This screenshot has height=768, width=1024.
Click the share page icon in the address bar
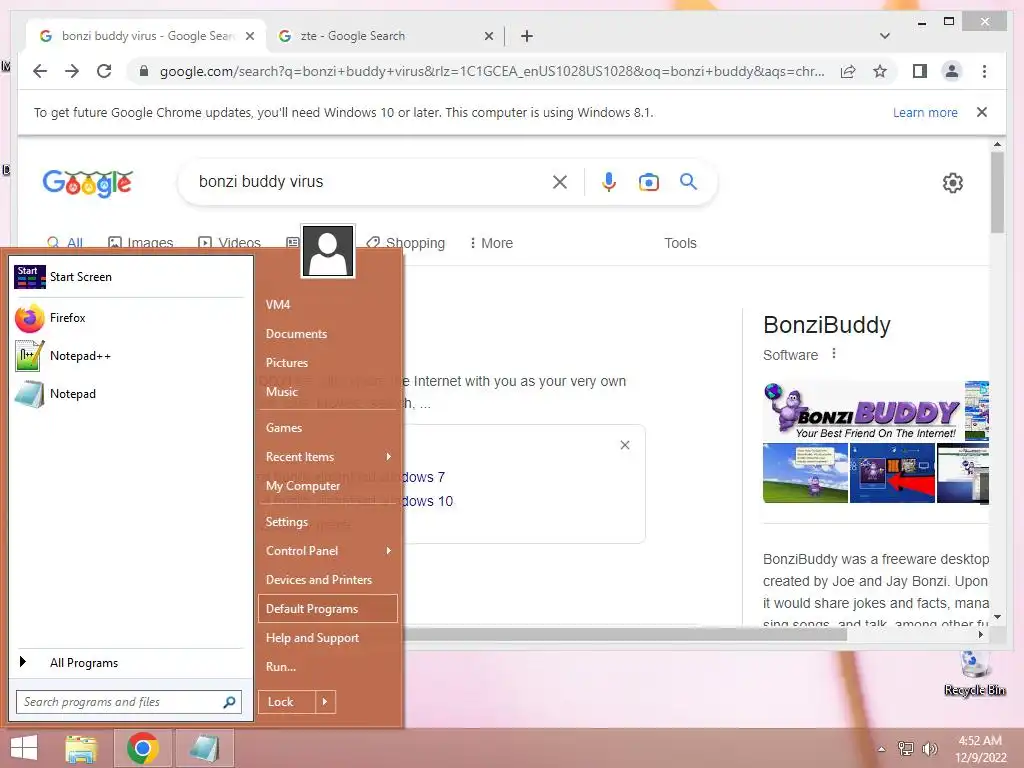point(848,71)
